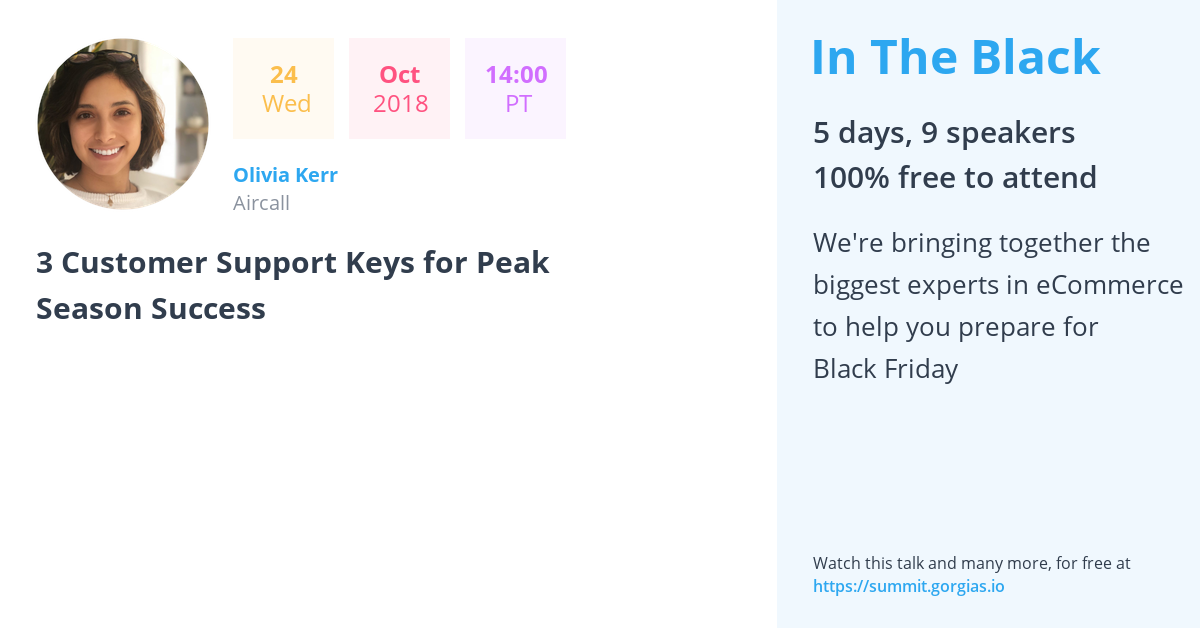The image size is (1200, 628).
Task: Click Olivia Kerr's circular profile photo
Action: 123,124
